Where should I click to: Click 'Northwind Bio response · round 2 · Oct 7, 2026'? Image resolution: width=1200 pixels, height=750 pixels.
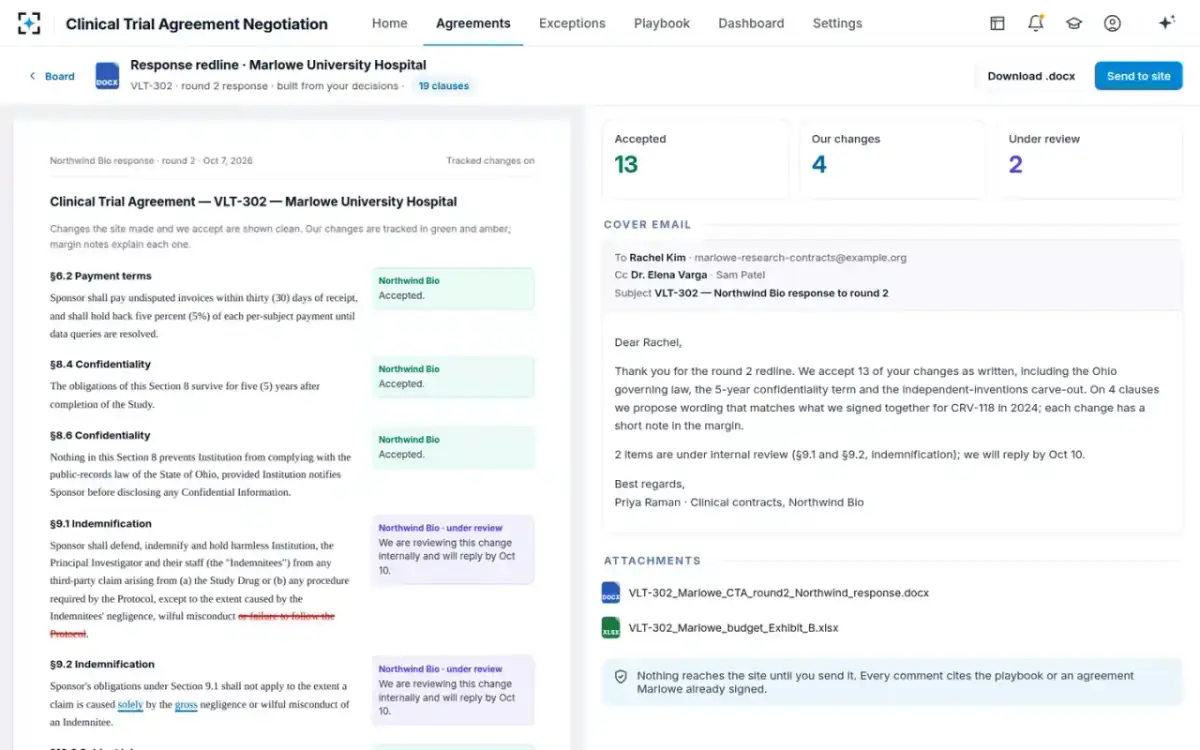point(151,160)
